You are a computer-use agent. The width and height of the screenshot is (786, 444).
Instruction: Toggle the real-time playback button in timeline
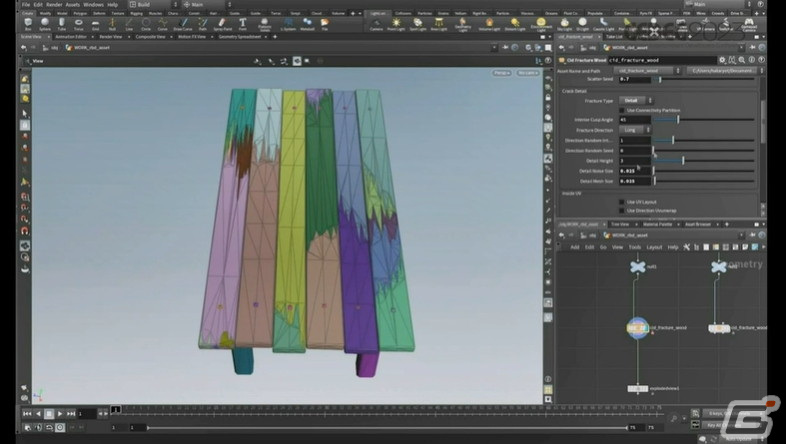(x=60, y=427)
